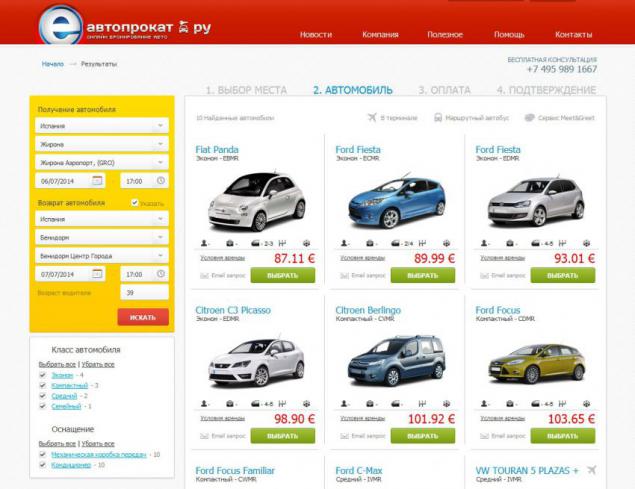Open return date calendar icon for 07/07/2014
This screenshot has height=489, width=635.
(97, 274)
